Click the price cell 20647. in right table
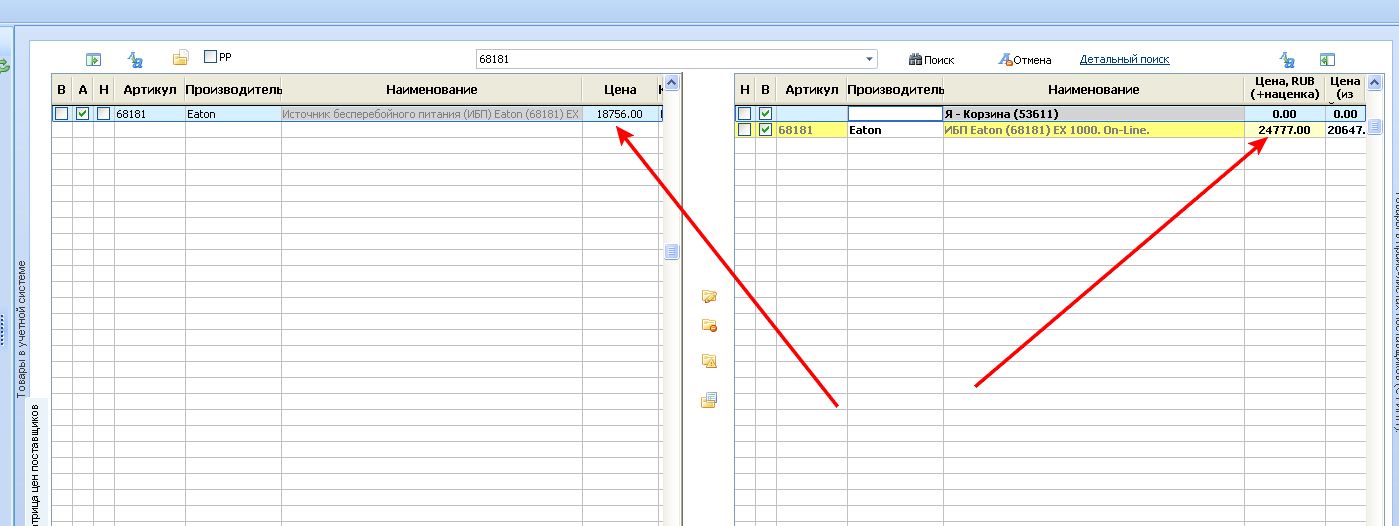Viewport: 1399px width, 526px height. click(x=1346, y=130)
